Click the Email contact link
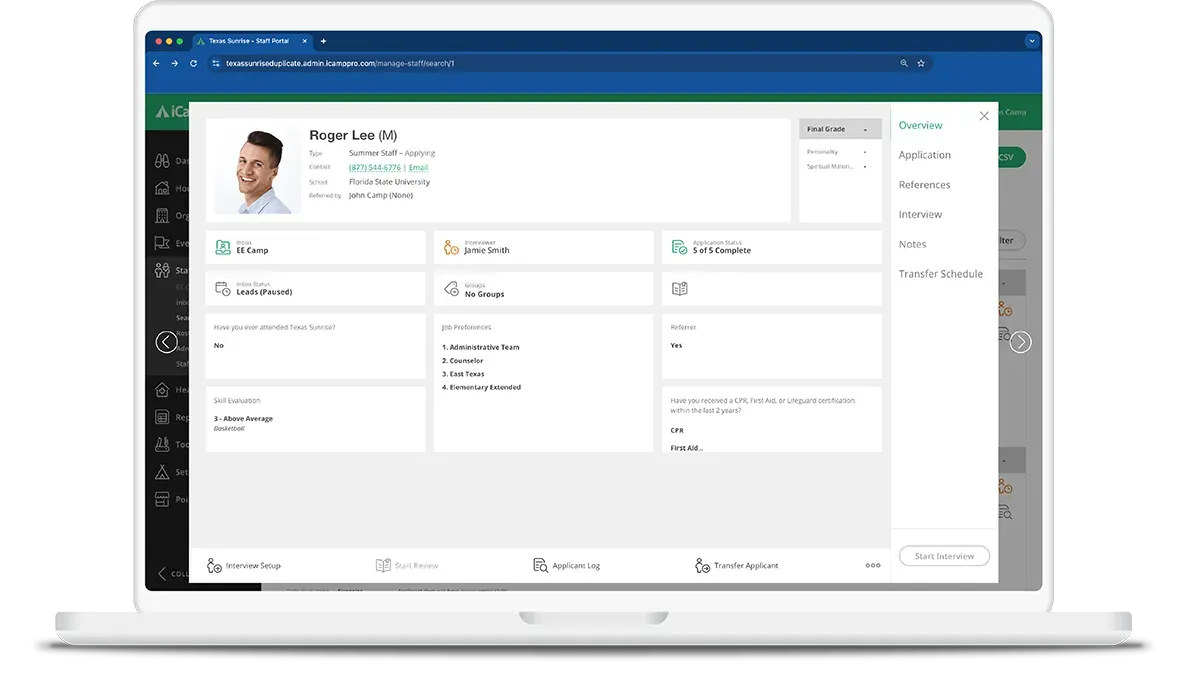 click(419, 167)
